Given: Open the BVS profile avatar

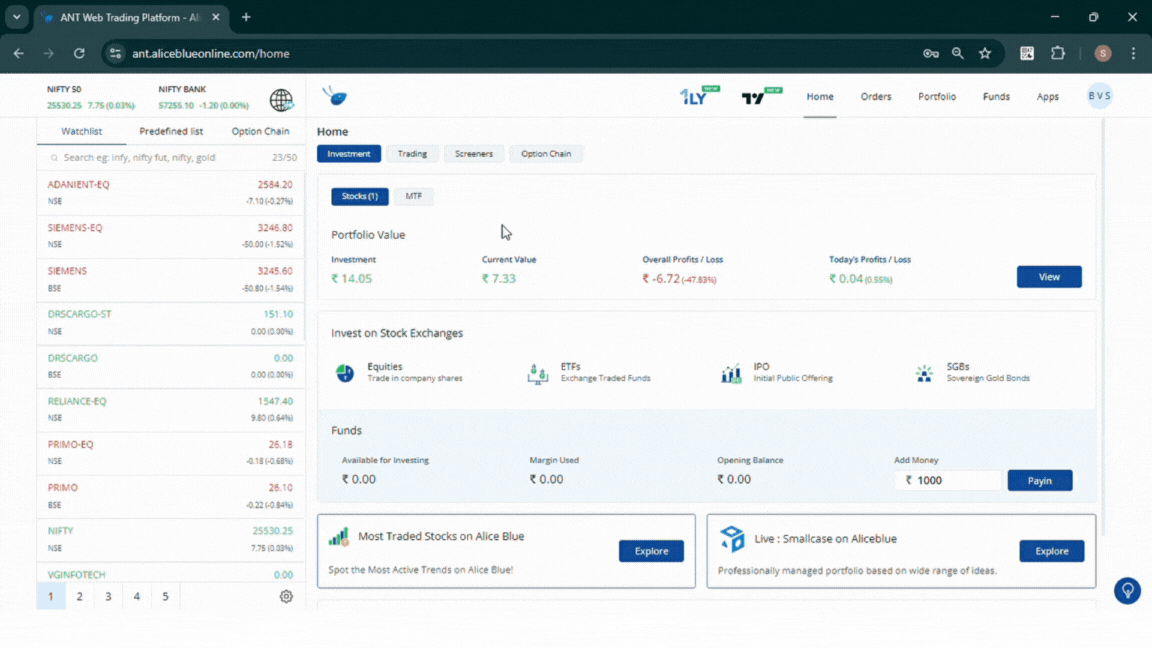Looking at the screenshot, I should click(1099, 96).
